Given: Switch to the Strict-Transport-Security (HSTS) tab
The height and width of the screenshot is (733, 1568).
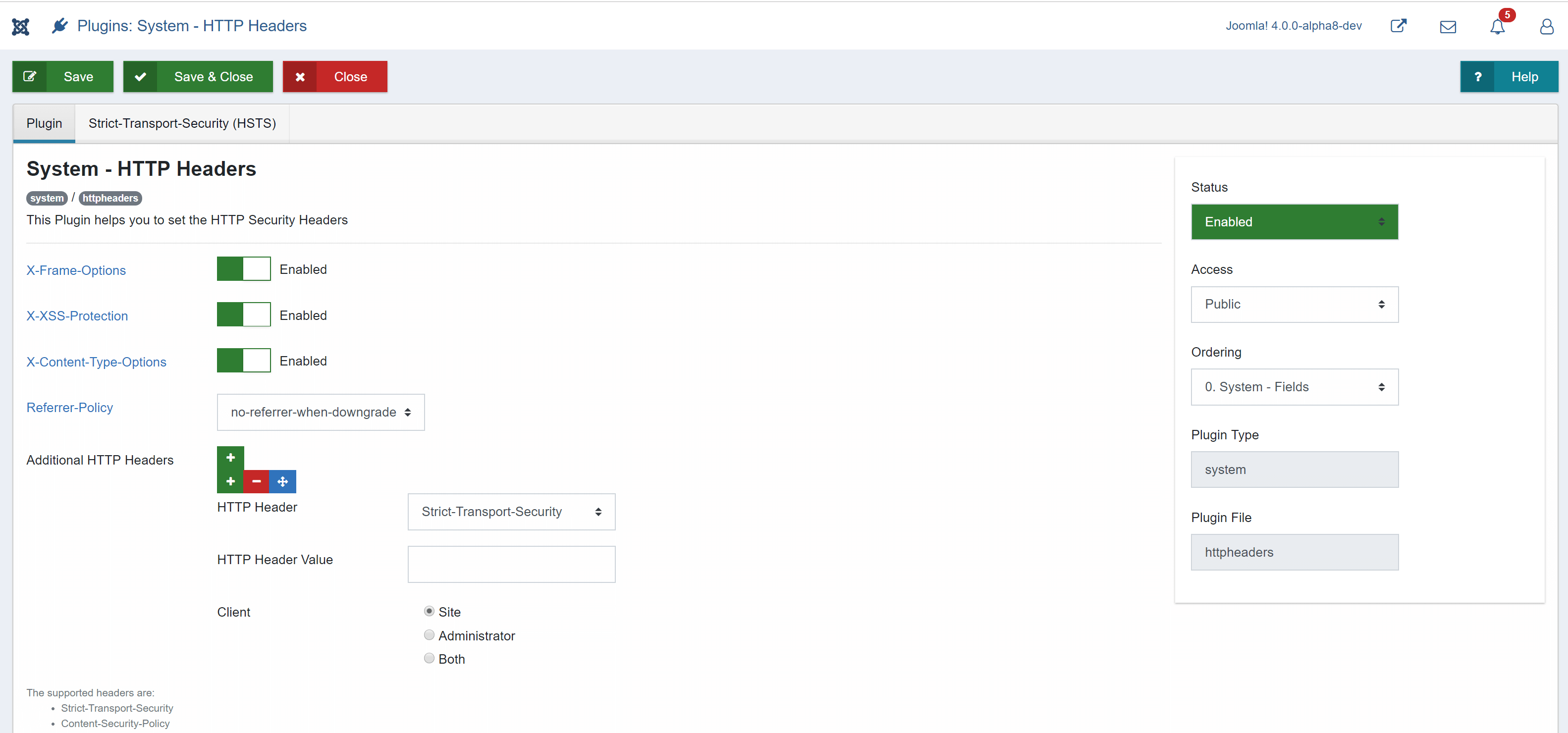Looking at the screenshot, I should [182, 123].
